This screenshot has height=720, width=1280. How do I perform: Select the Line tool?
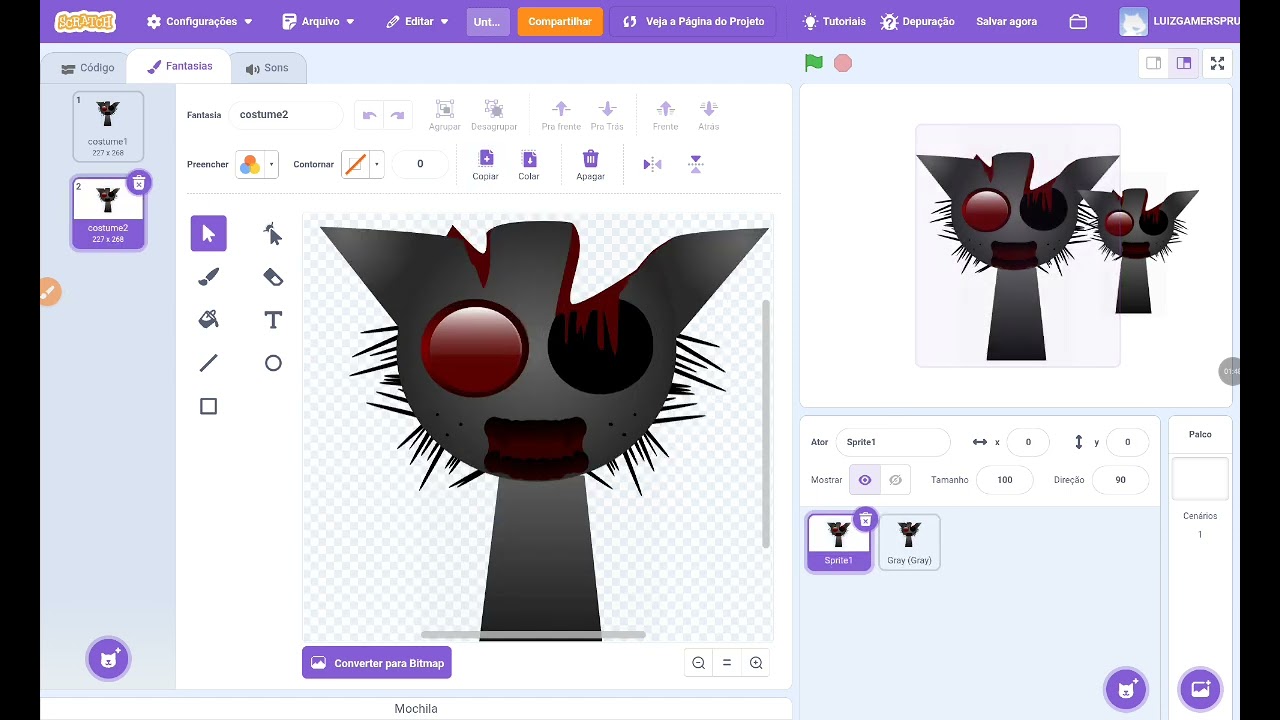pyautogui.click(x=209, y=363)
